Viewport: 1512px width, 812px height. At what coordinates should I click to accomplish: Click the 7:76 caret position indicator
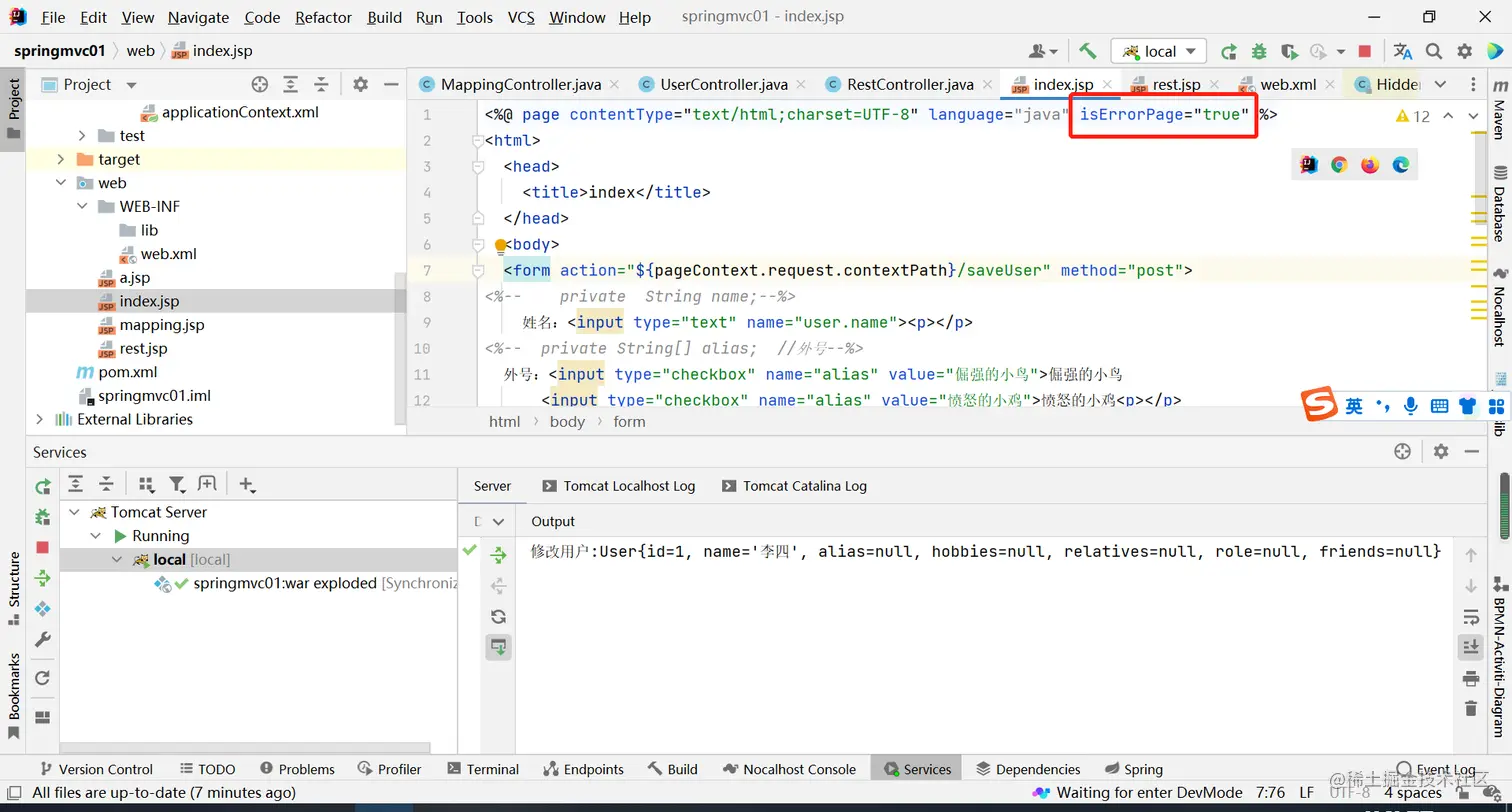tap(1270, 792)
